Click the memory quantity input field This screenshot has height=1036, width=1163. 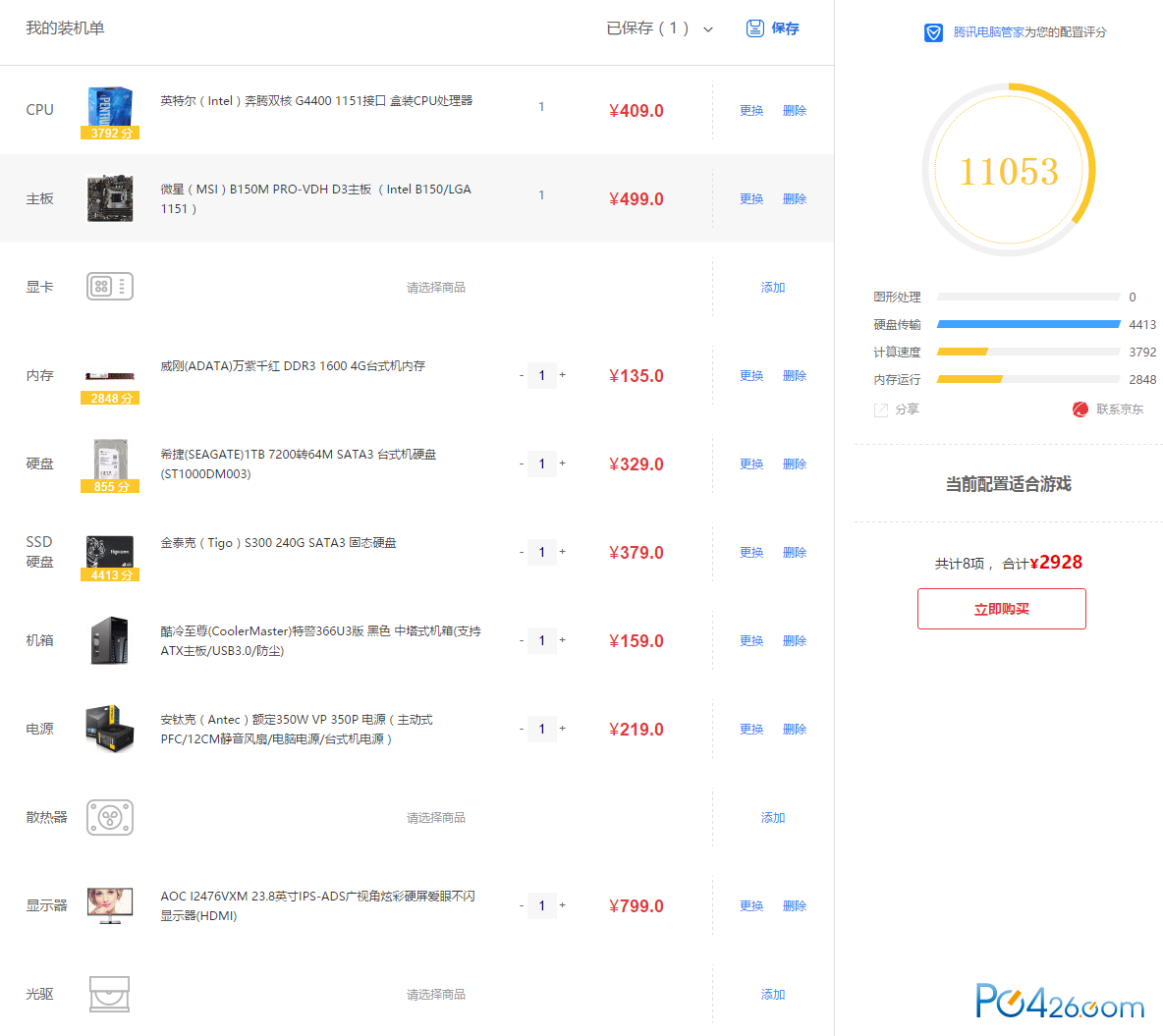coord(541,375)
